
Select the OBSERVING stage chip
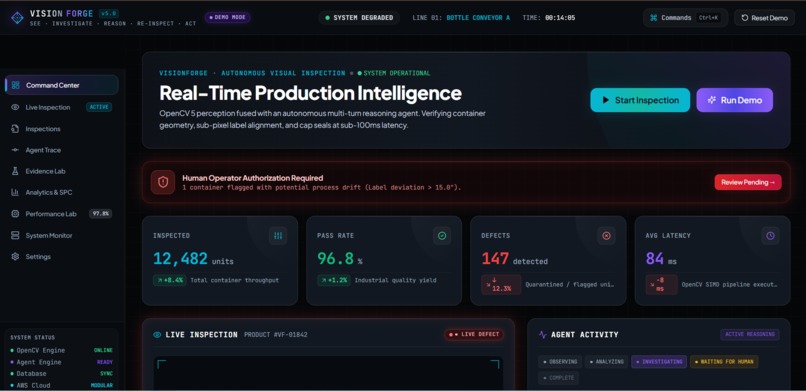560,362
